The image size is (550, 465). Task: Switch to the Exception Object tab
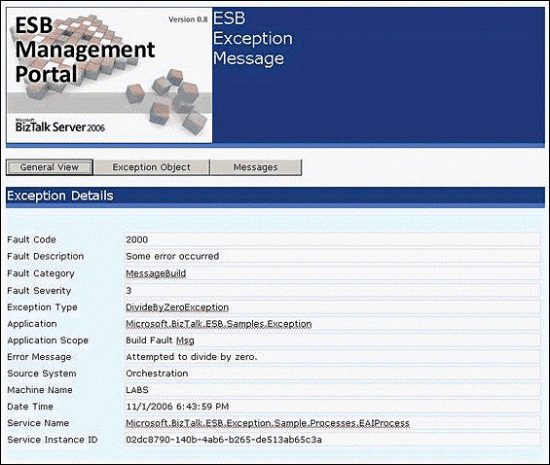point(152,167)
